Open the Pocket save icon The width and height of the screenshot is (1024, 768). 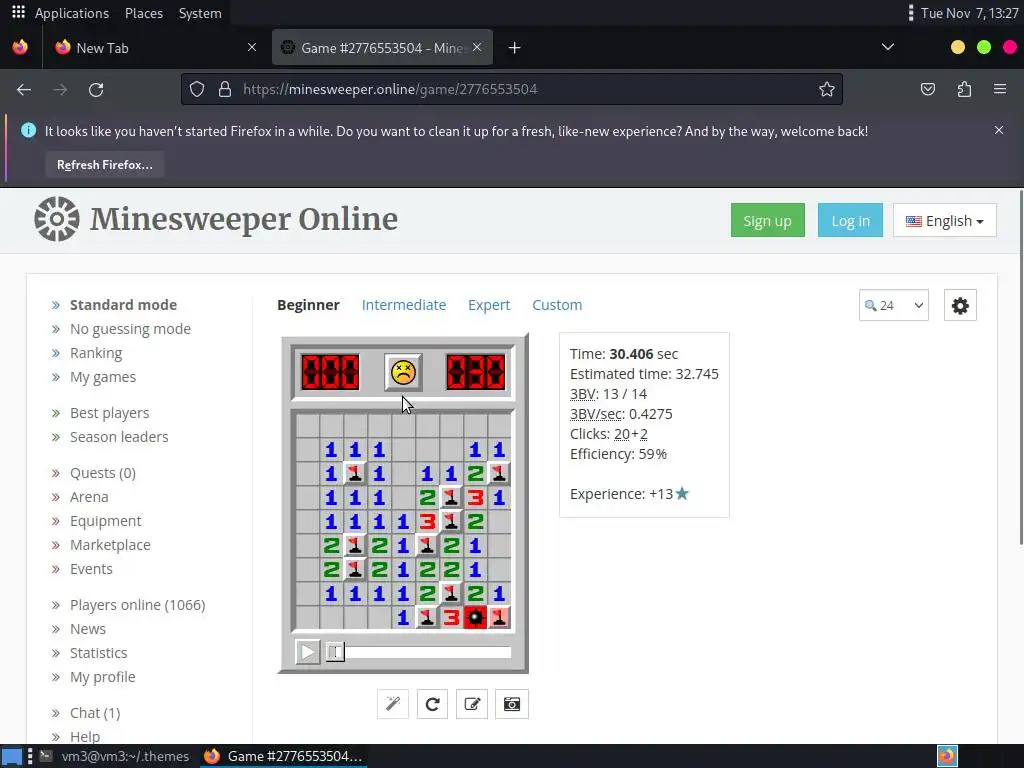coord(928,89)
